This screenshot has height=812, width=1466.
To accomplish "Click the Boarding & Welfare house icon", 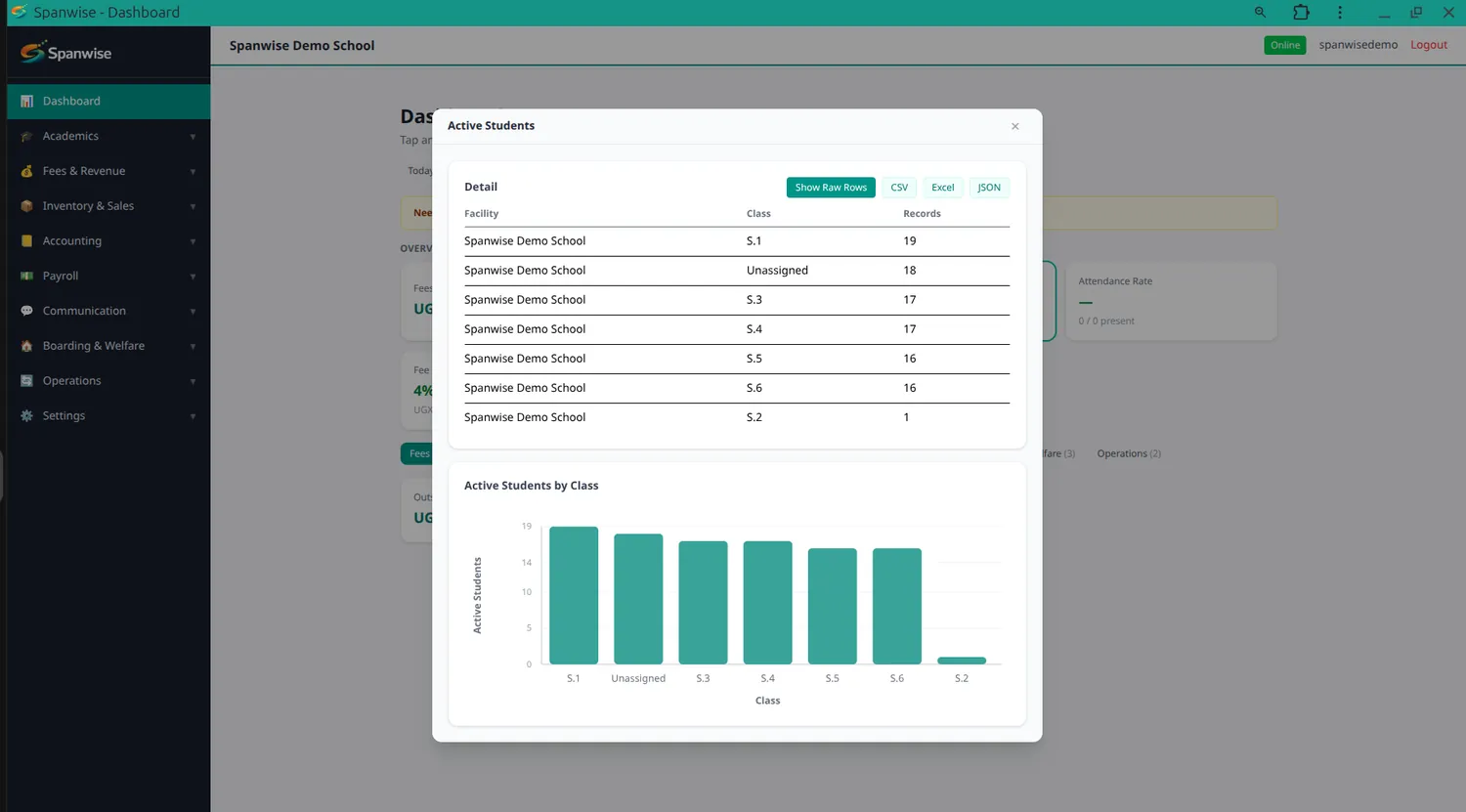I will point(27,346).
